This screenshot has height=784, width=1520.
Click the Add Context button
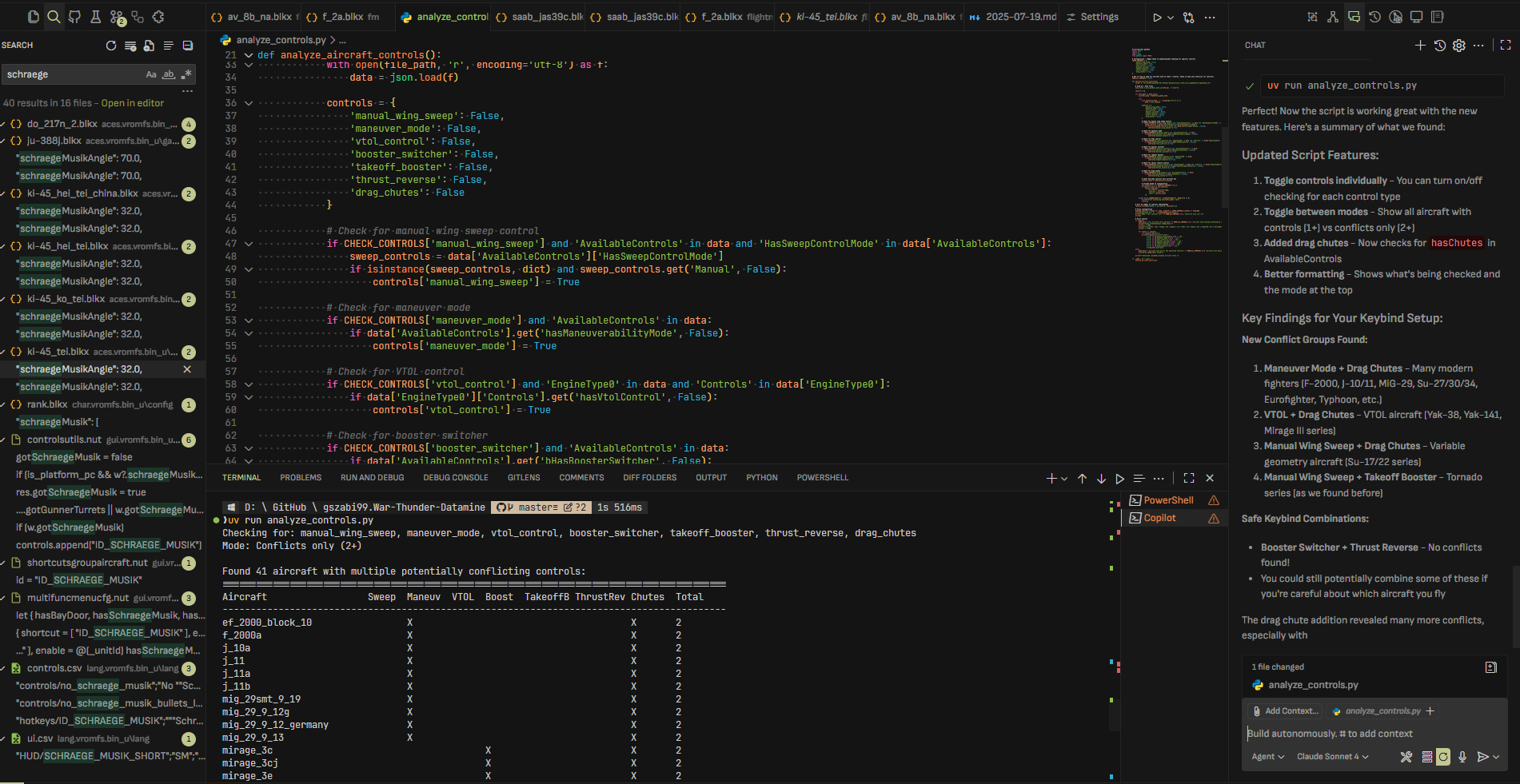pyautogui.click(x=1285, y=711)
